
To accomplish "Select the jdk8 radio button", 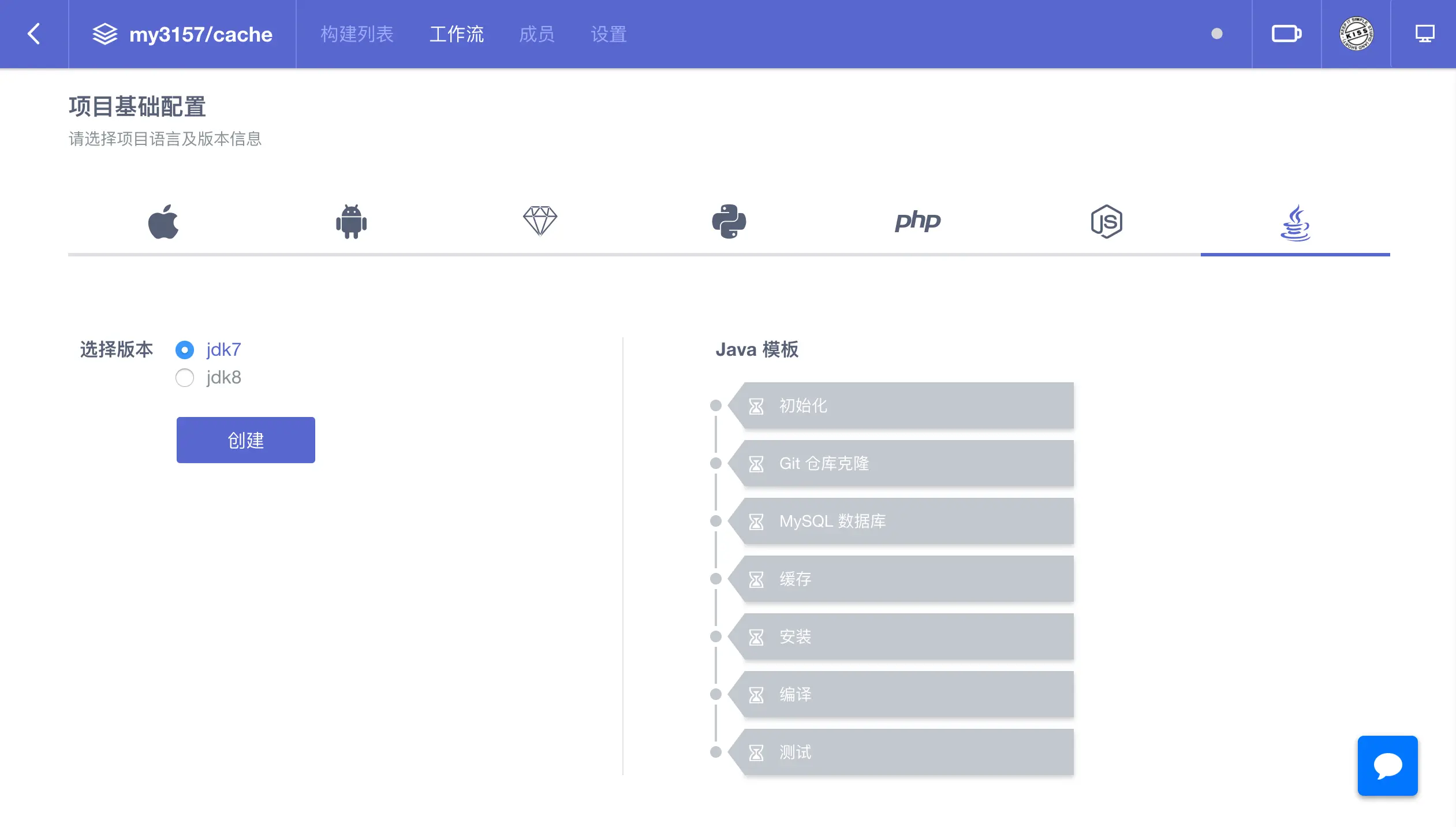I will coord(185,378).
